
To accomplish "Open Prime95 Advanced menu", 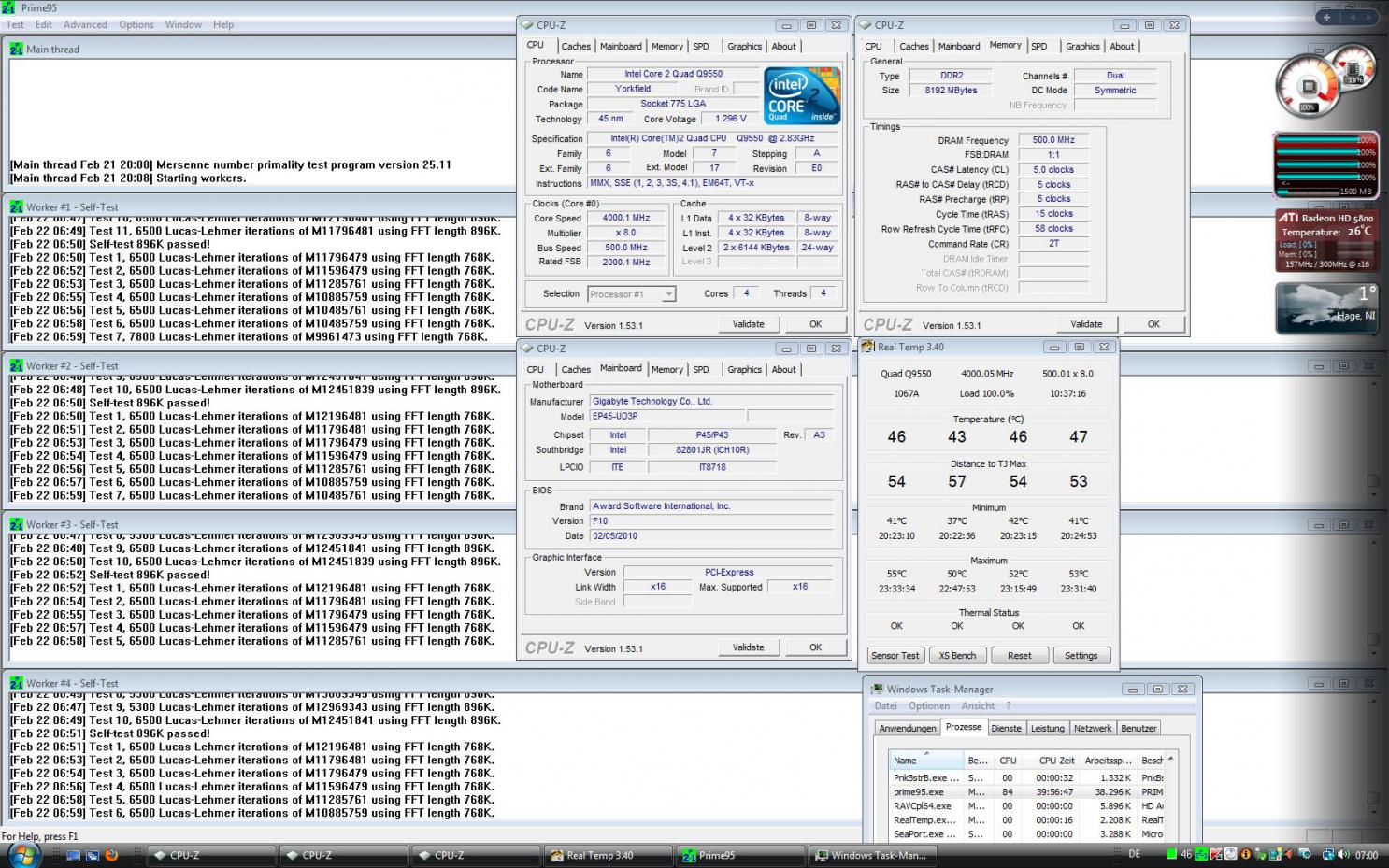I will point(85,24).
